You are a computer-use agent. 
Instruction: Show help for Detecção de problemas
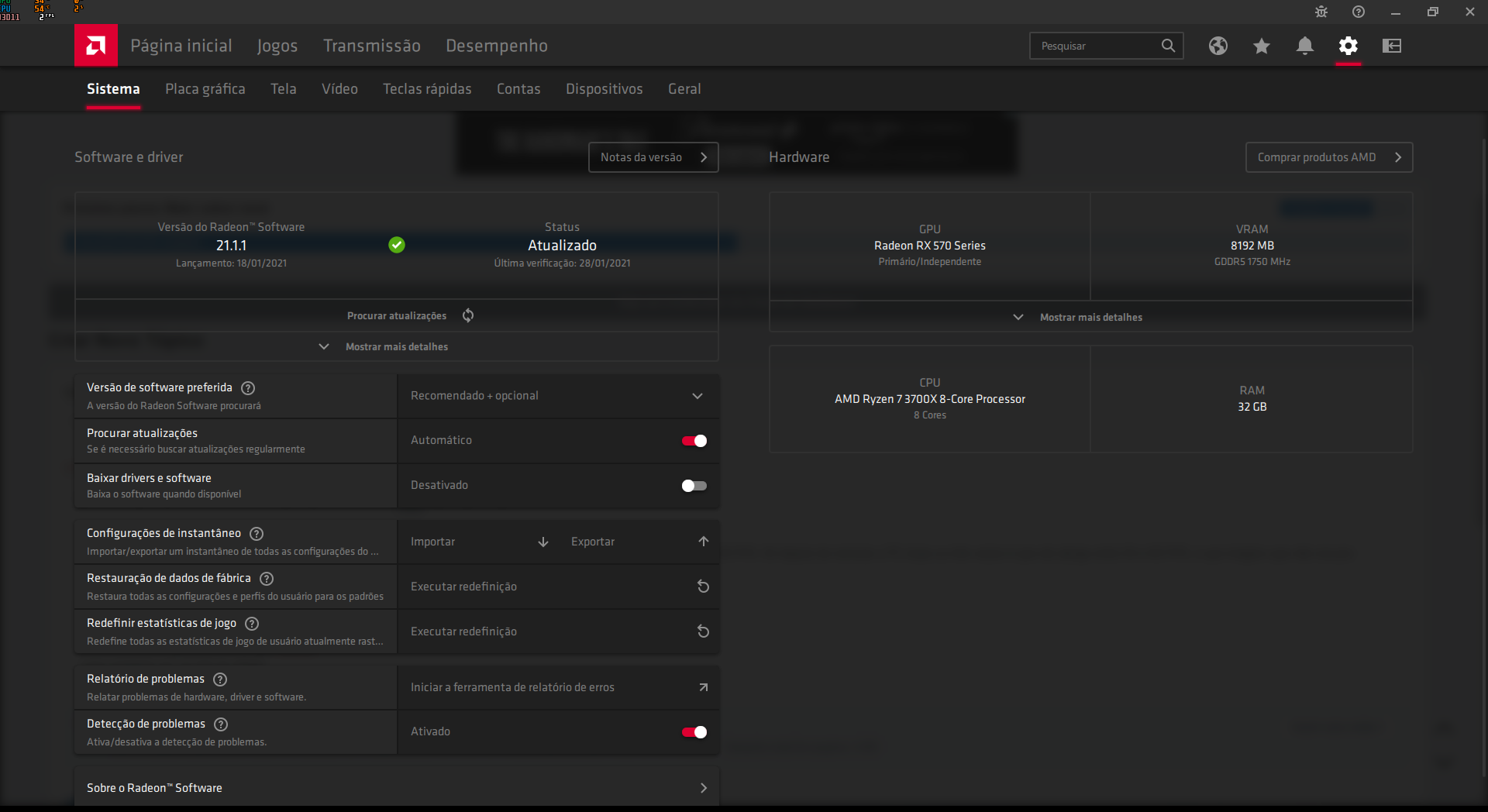pos(221,724)
